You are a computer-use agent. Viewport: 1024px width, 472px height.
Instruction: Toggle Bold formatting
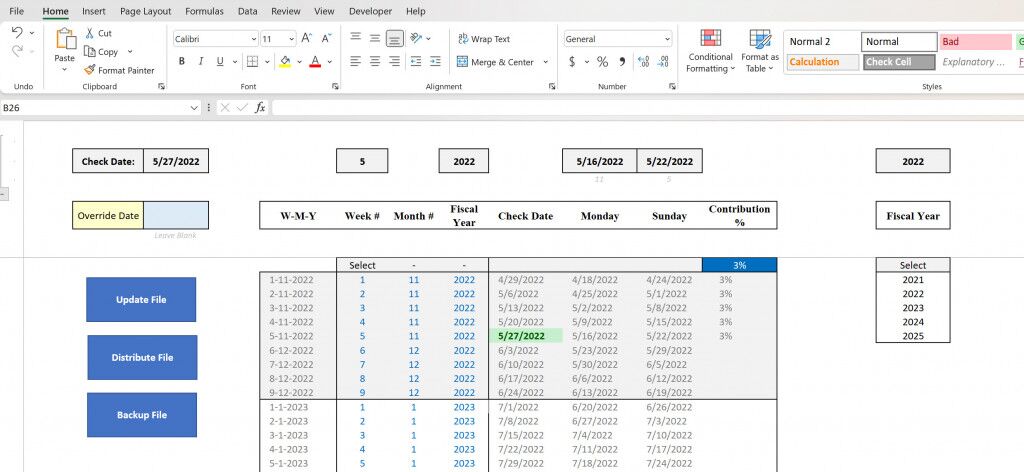click(181, 62)
